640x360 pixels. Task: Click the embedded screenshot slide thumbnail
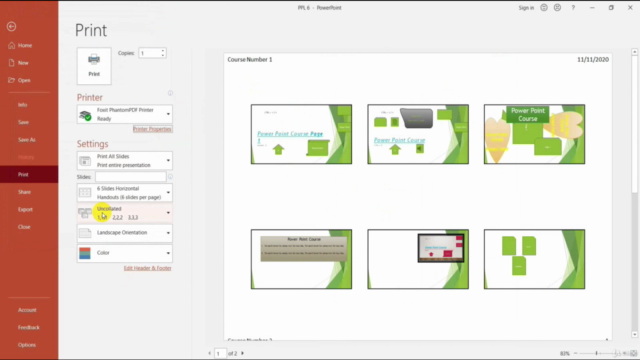[x=418, y=259]
